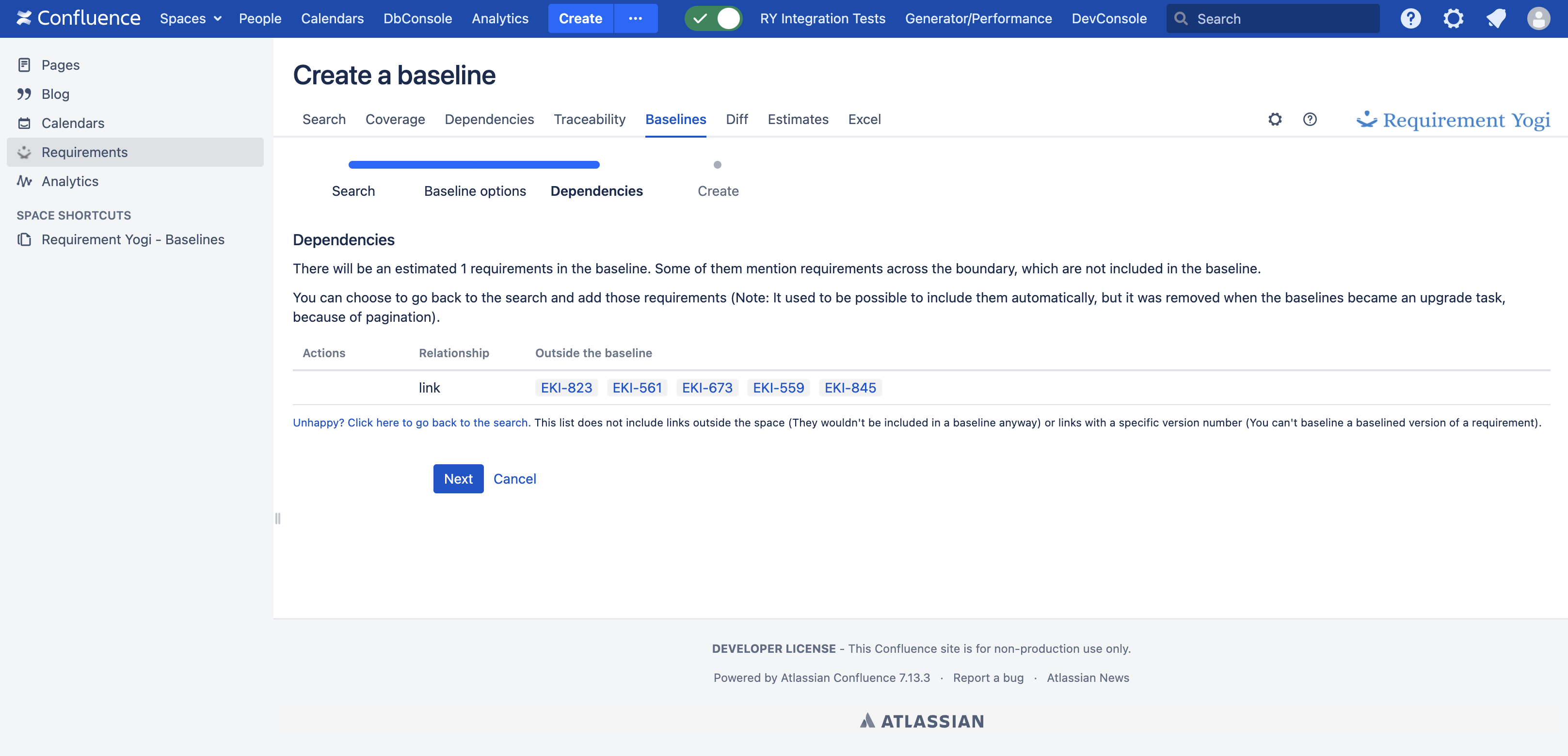The image size is (1568, 756).
Task: Open Blog from the sidebar quote icon
Action: [x=24, y=94]
